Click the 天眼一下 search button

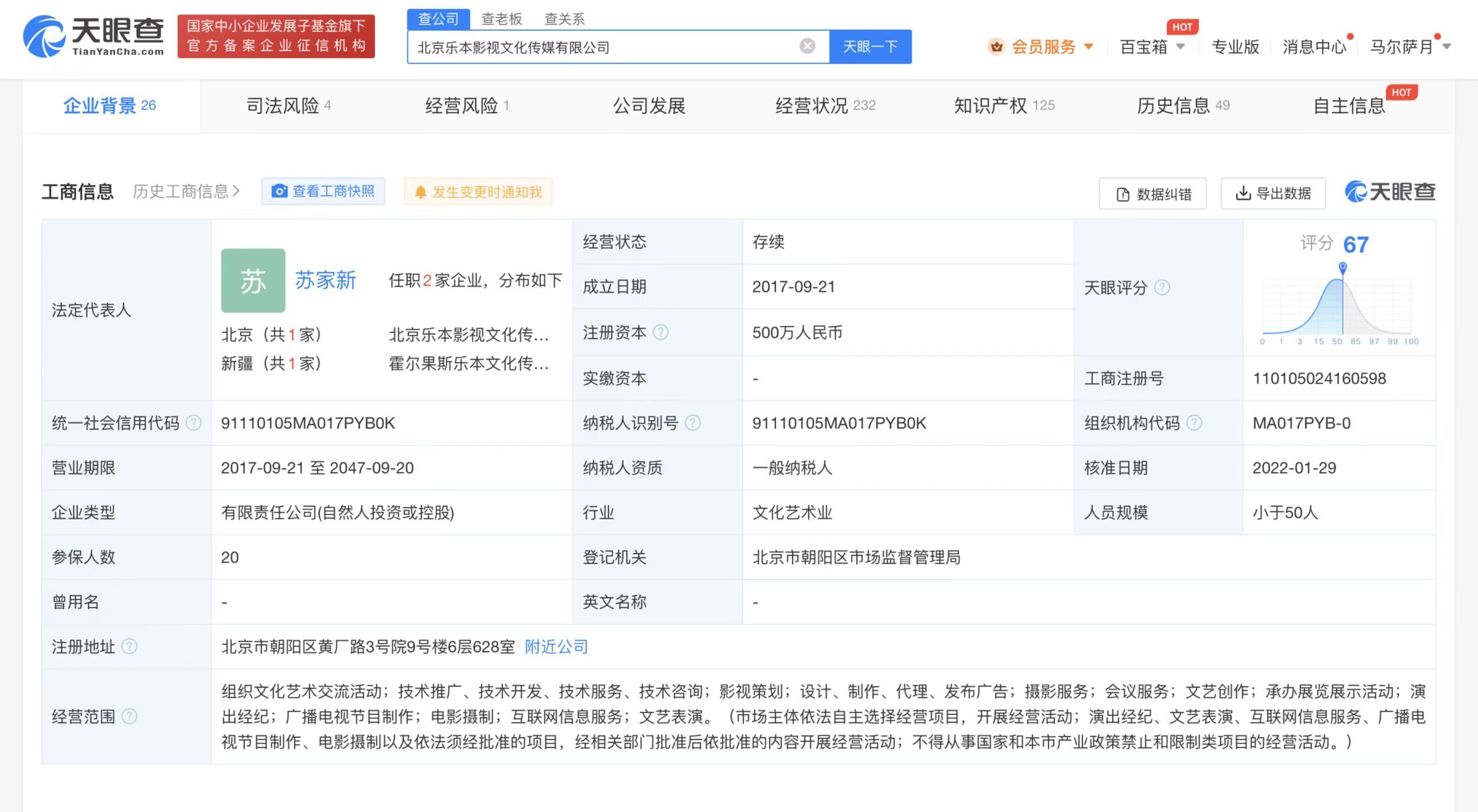click(x=870, y=46)
